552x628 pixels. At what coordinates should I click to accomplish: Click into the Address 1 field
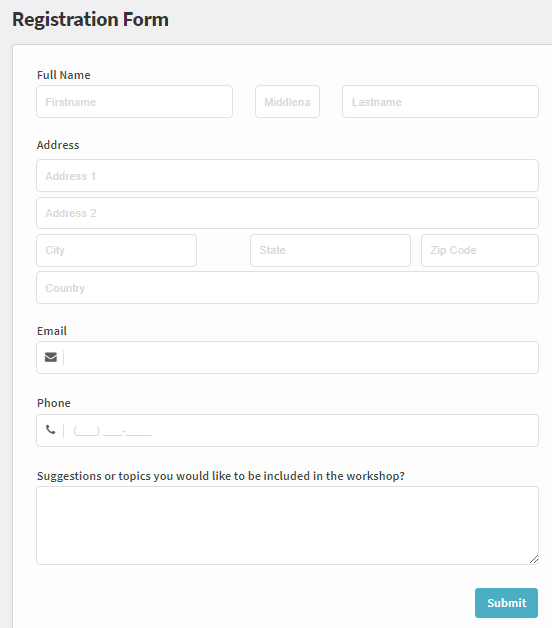(x=288, y=176)
